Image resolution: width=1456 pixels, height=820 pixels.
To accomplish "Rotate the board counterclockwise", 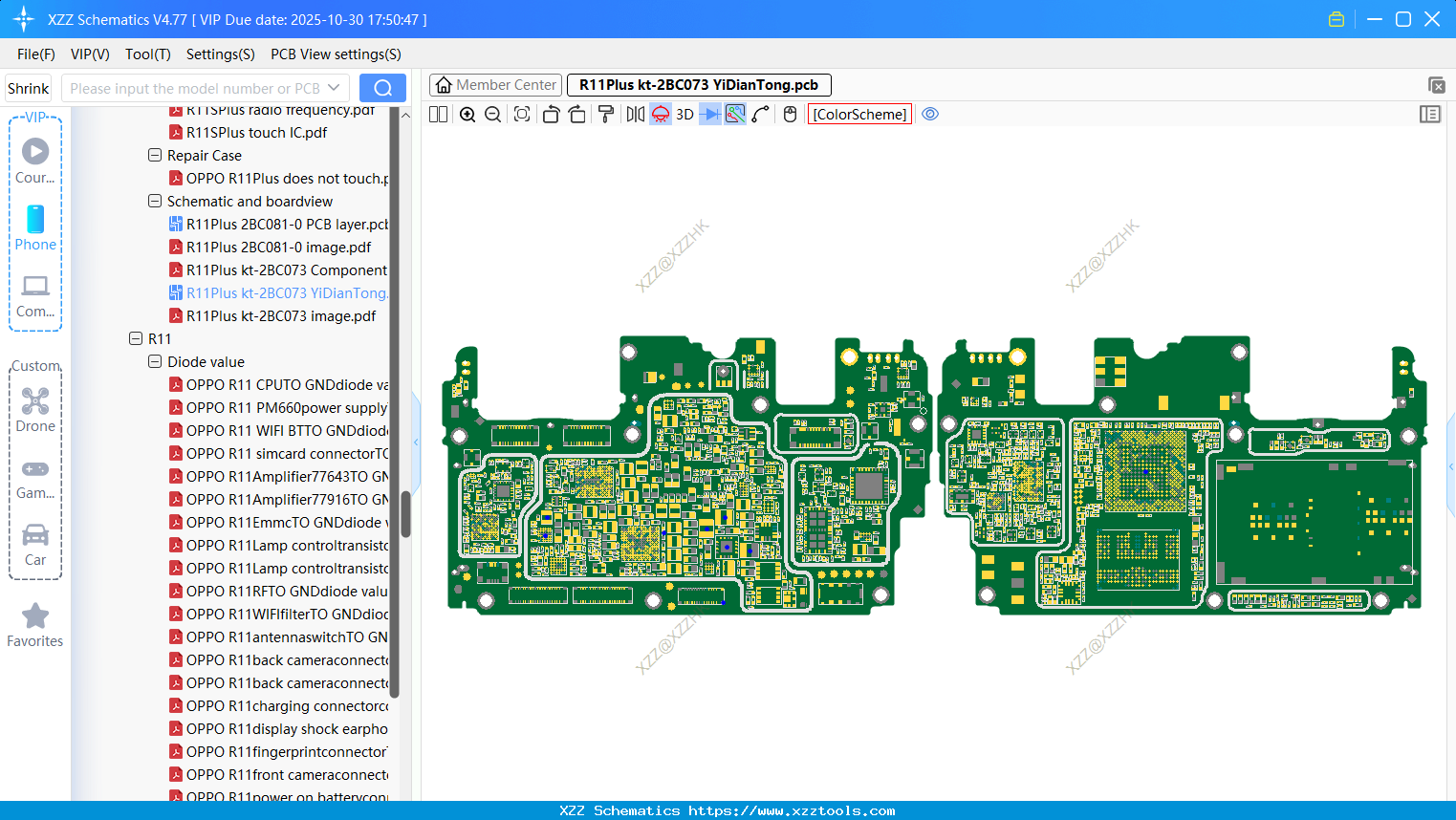I will [x=551, y=115].
